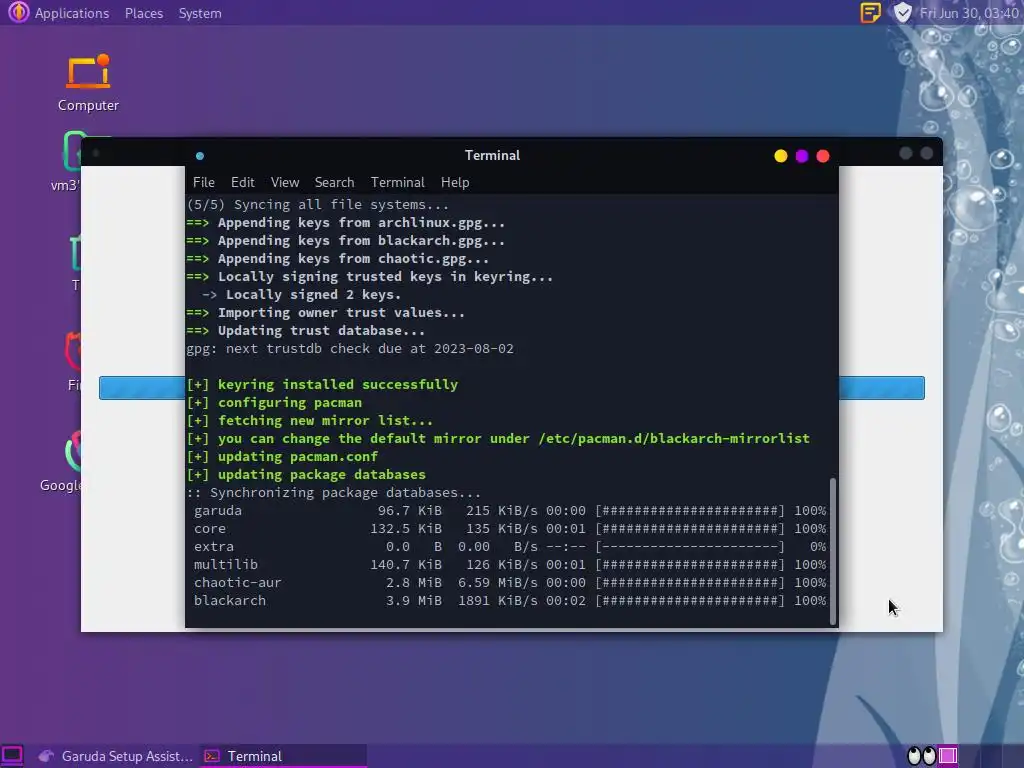Open the Places menu
1024x768 pixels.
(x=144, y=13)
